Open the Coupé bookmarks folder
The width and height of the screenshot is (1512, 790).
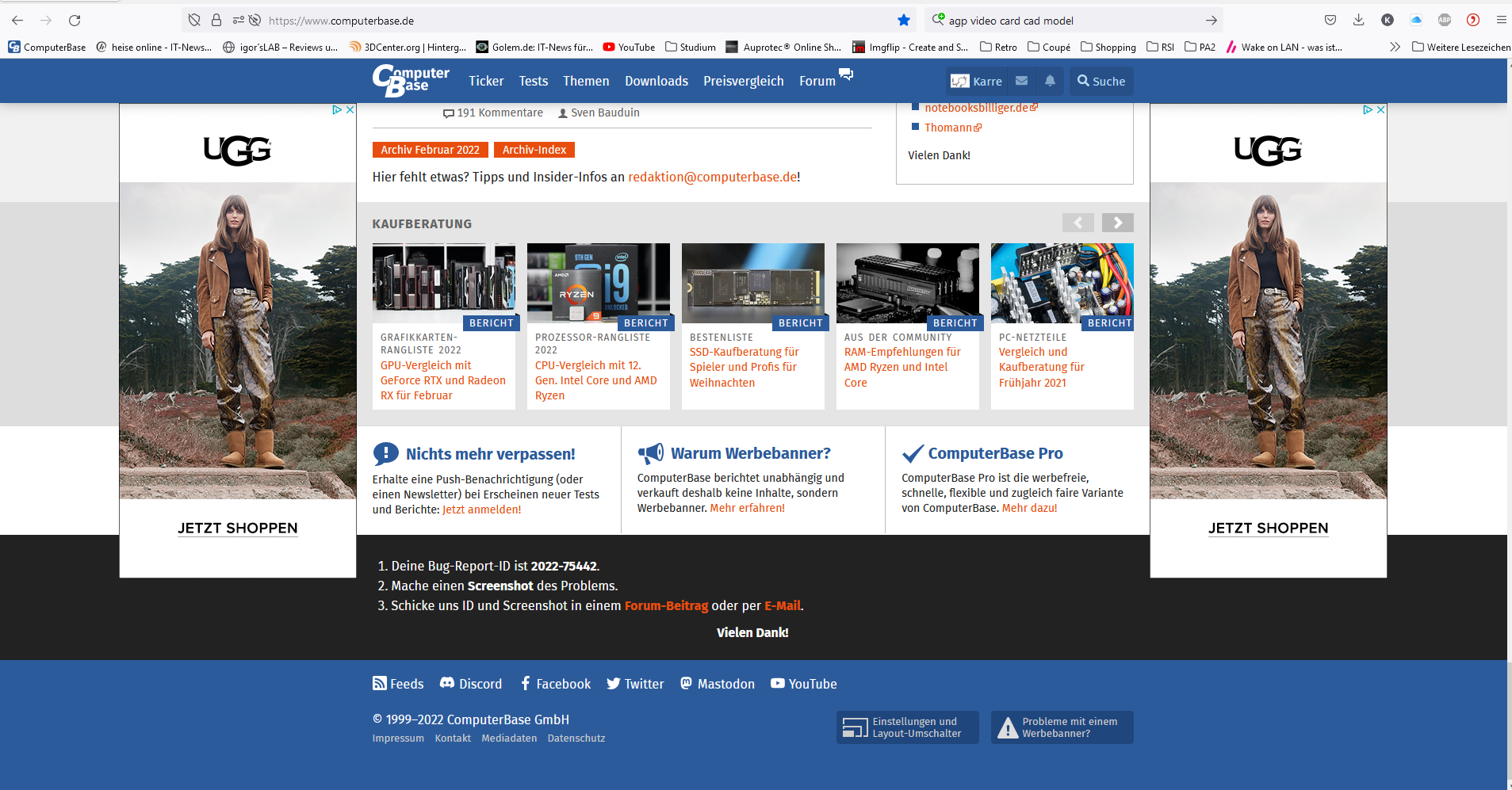(x=1049, y=48)
